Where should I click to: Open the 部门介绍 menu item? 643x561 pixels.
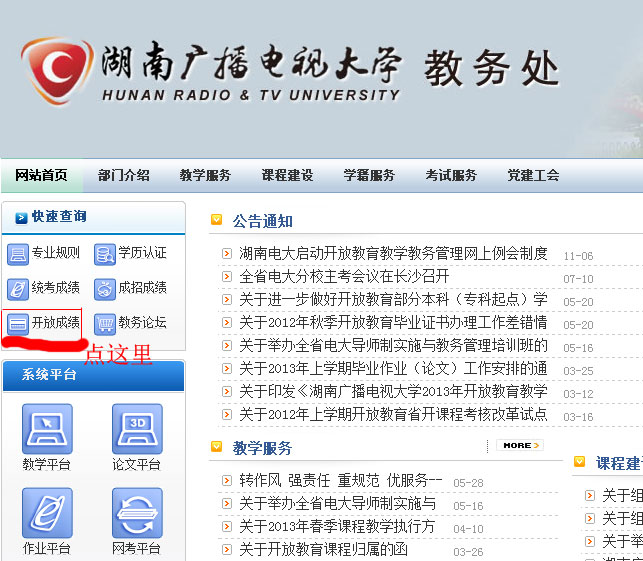[x=124, y=175]
